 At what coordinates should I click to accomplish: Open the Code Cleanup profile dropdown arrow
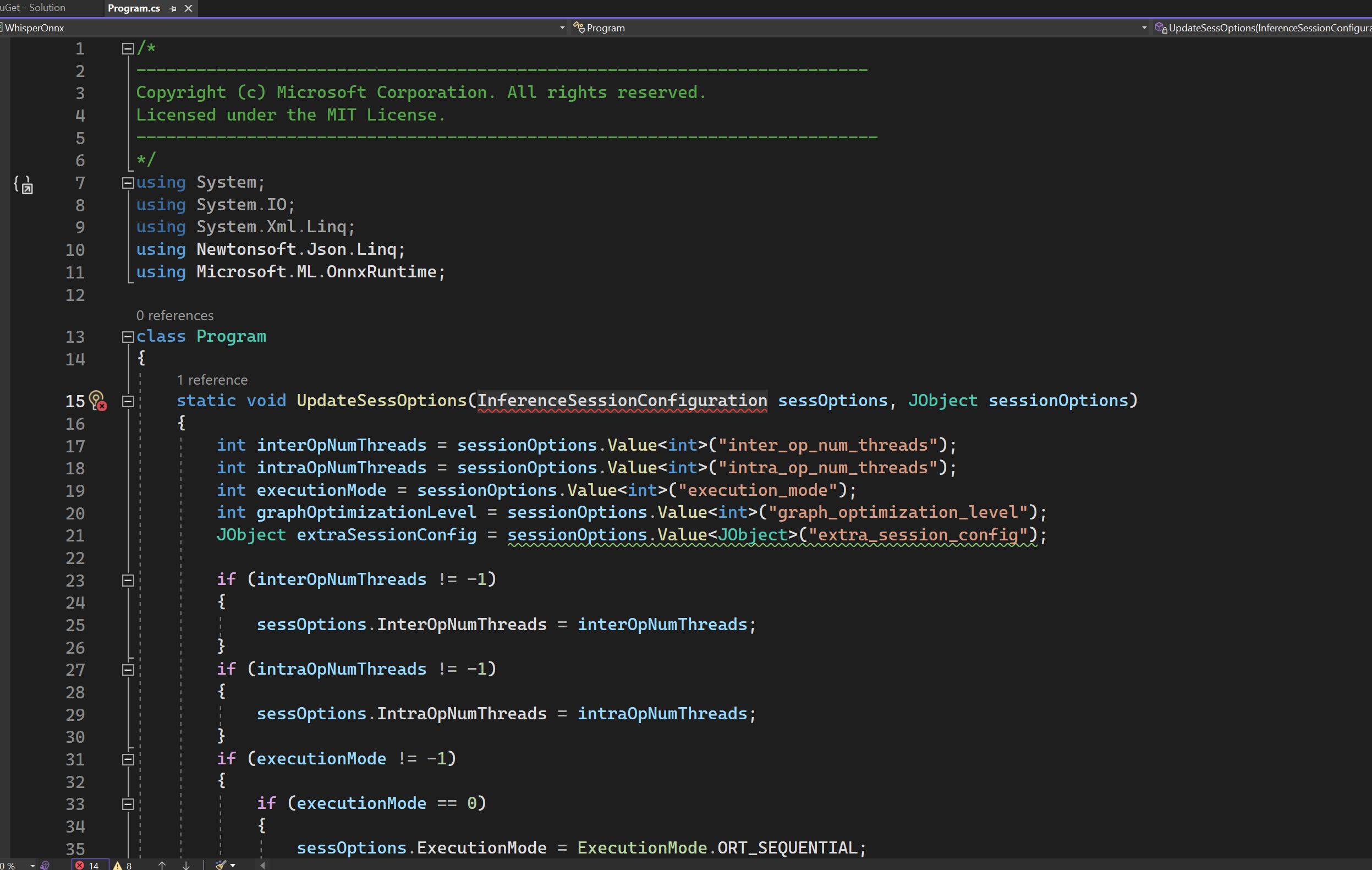pos(233,865)
